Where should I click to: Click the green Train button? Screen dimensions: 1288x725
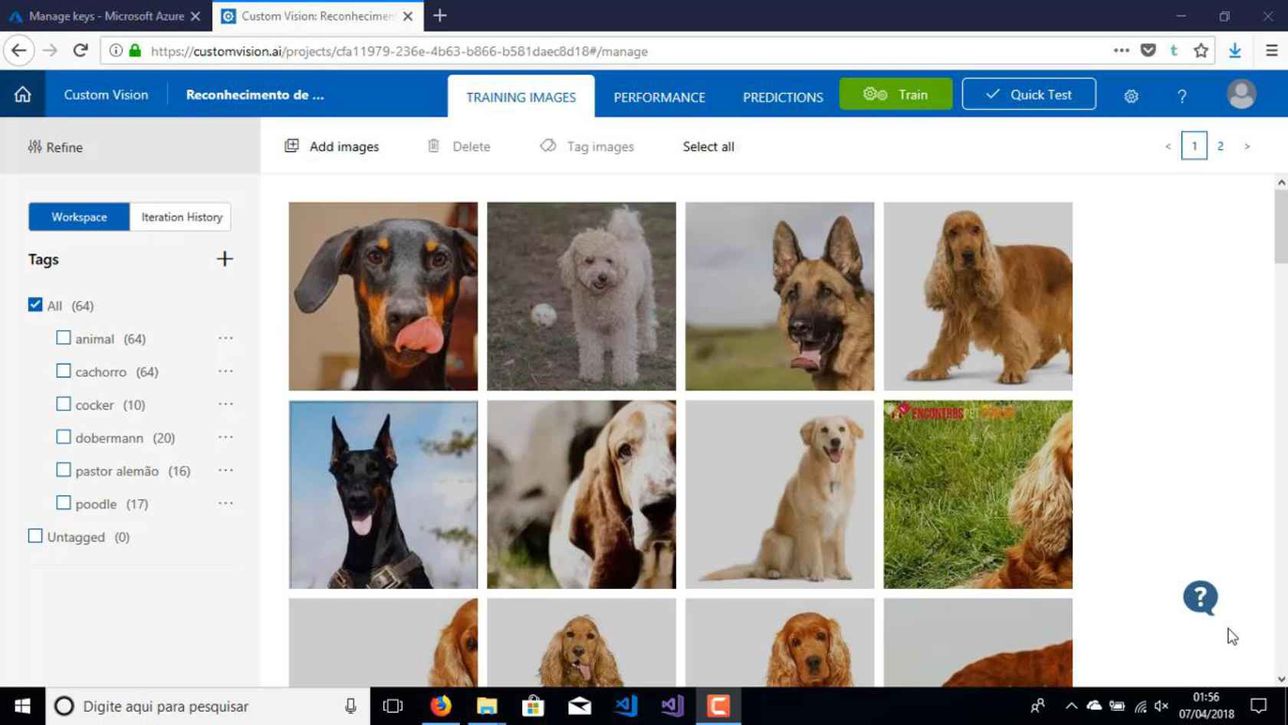[896, 94]
